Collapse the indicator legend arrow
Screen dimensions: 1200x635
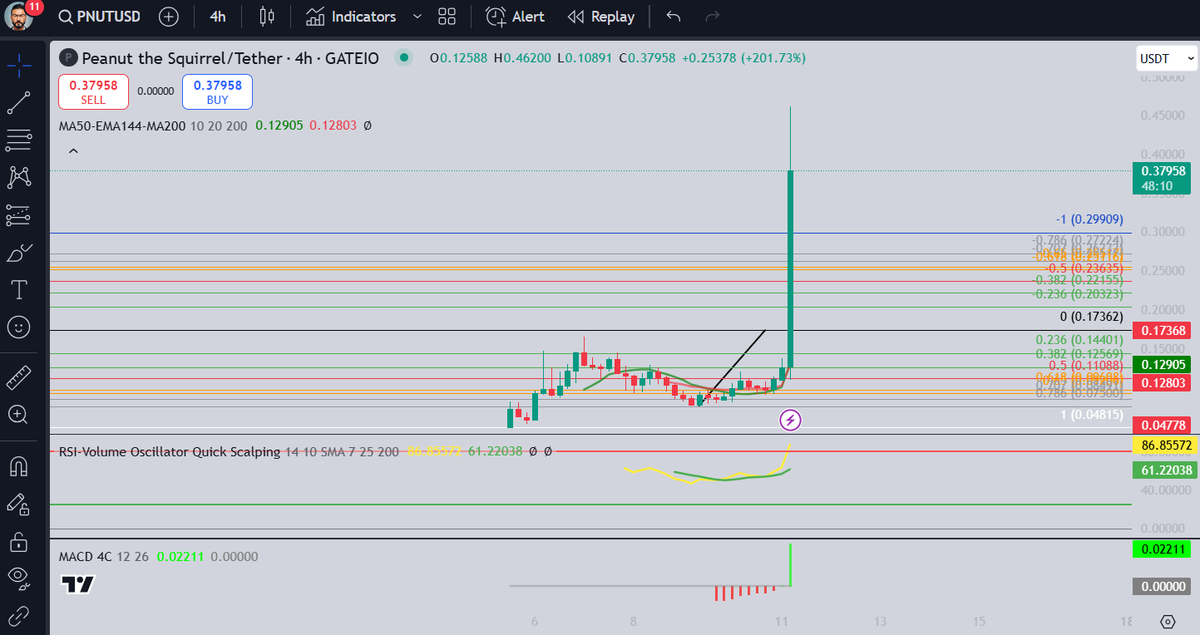[72, 151]
